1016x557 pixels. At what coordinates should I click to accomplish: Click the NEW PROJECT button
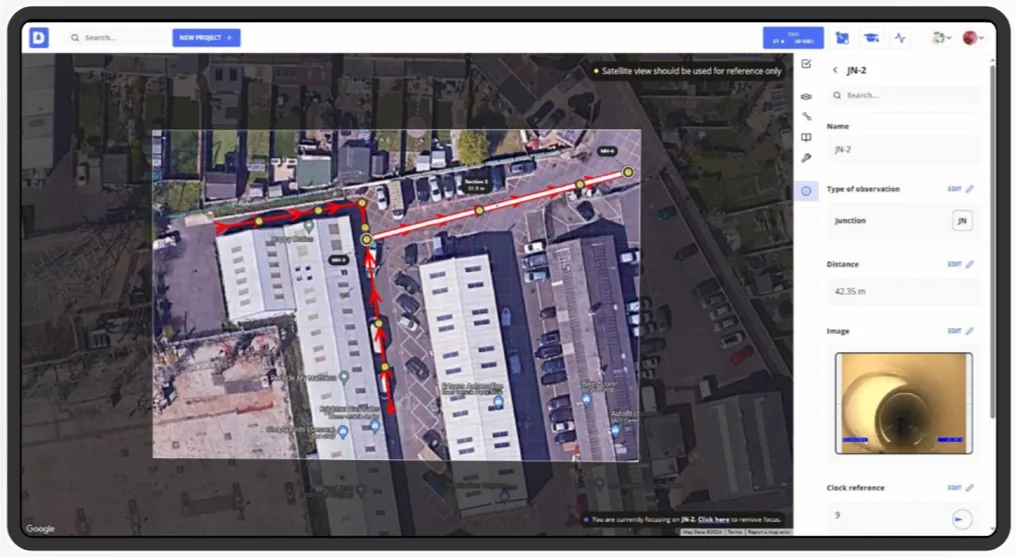tap(206, 38)
